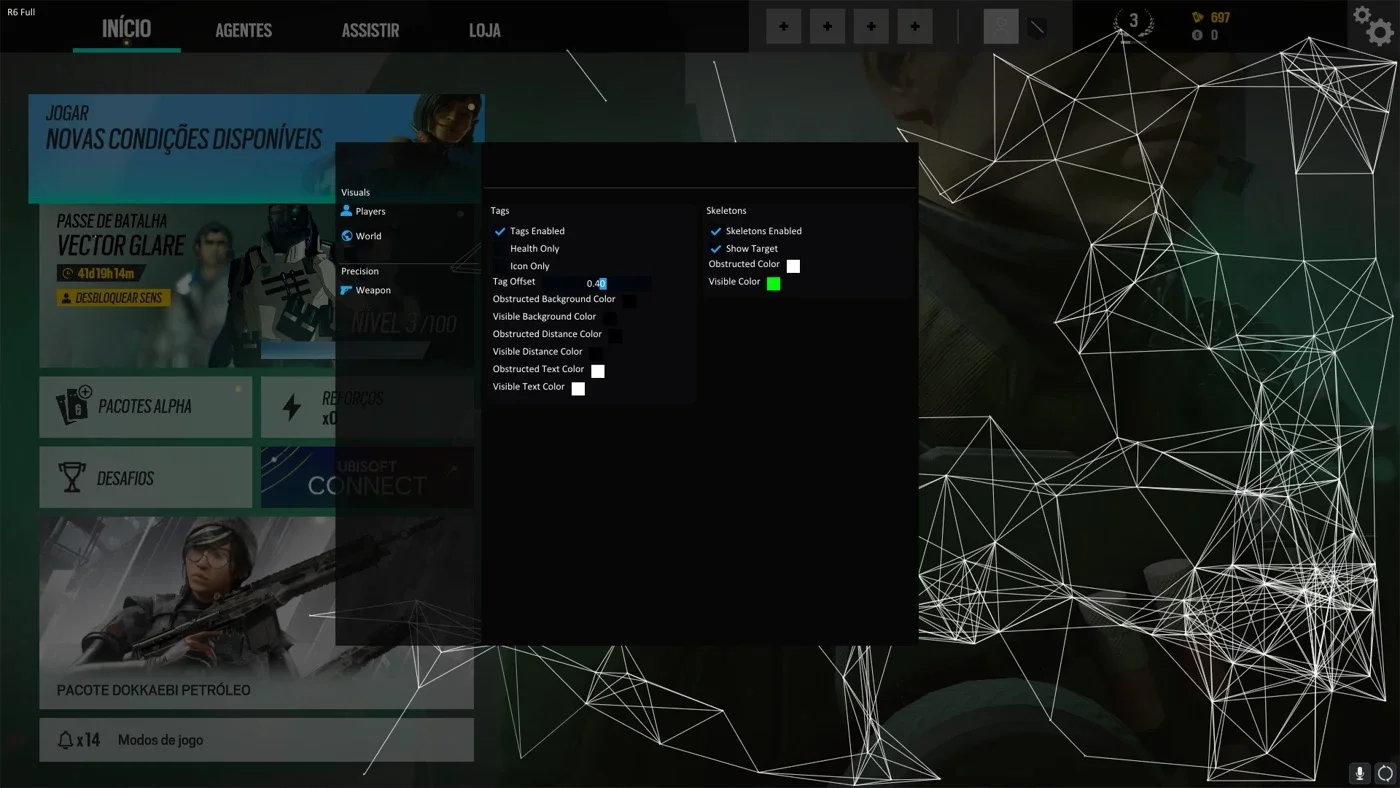Click the Reforços lightning bolt icon
The image size is (1400, 788).
point(292,407)
